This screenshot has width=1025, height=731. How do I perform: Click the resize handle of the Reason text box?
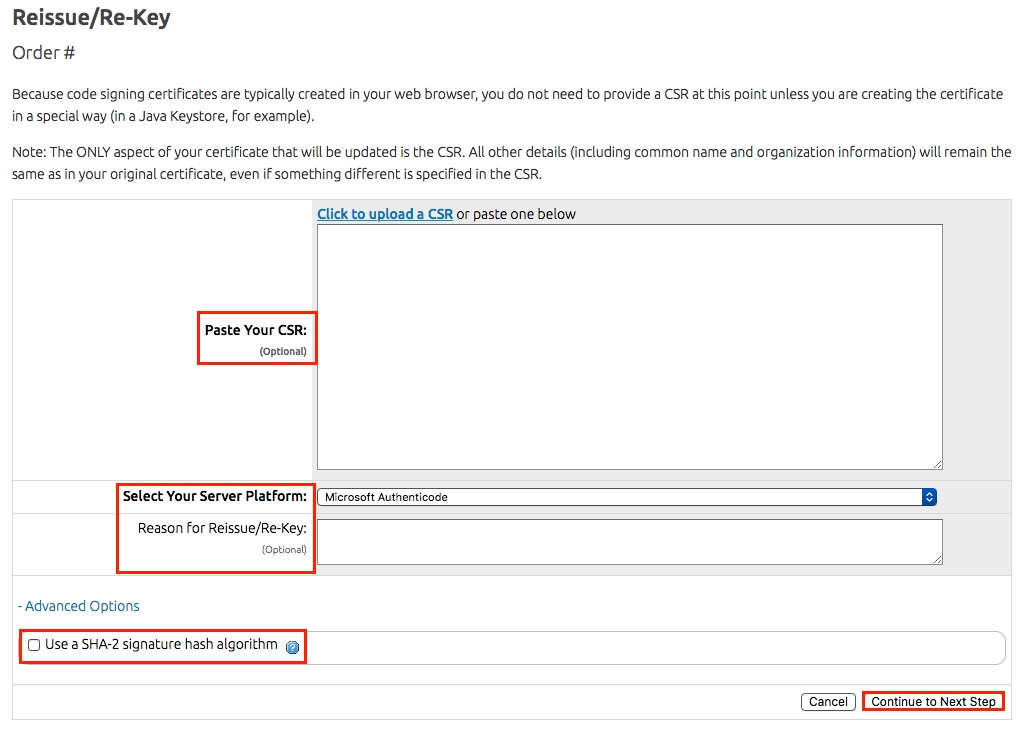pos(936,559)
